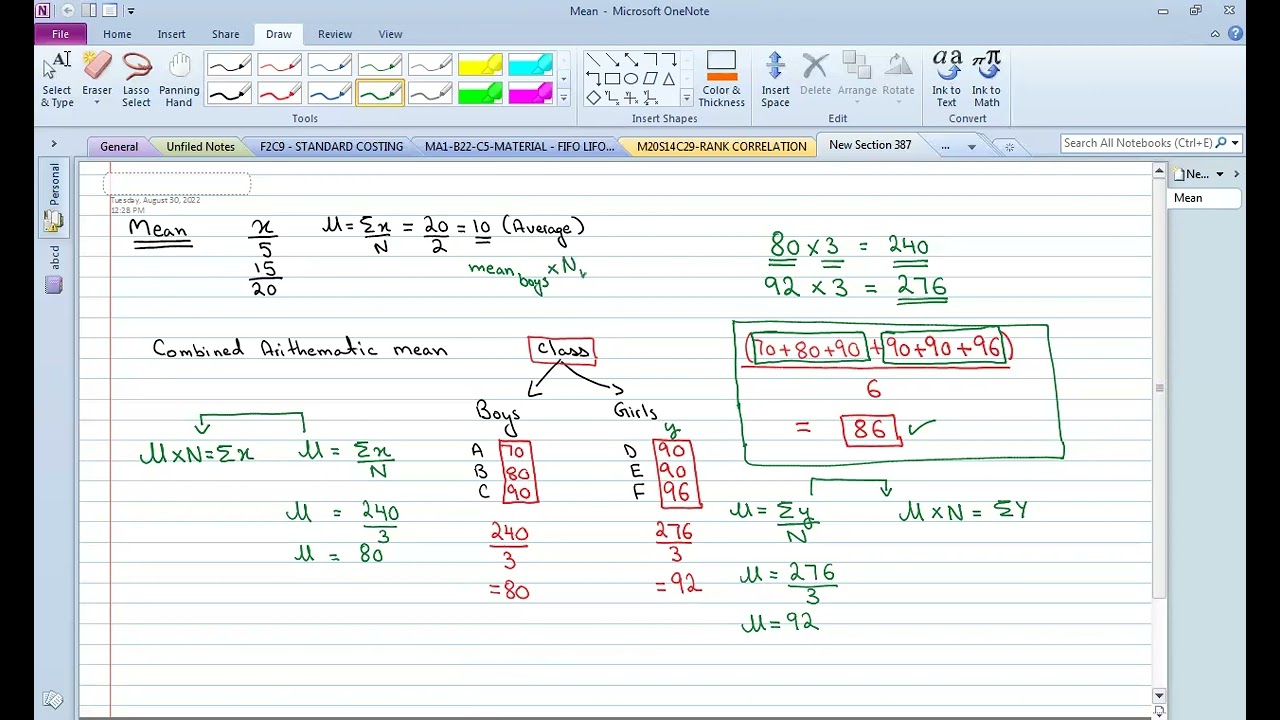Create a new section tab
The width and height of the screenshot is (1280, 720).
1009,147
